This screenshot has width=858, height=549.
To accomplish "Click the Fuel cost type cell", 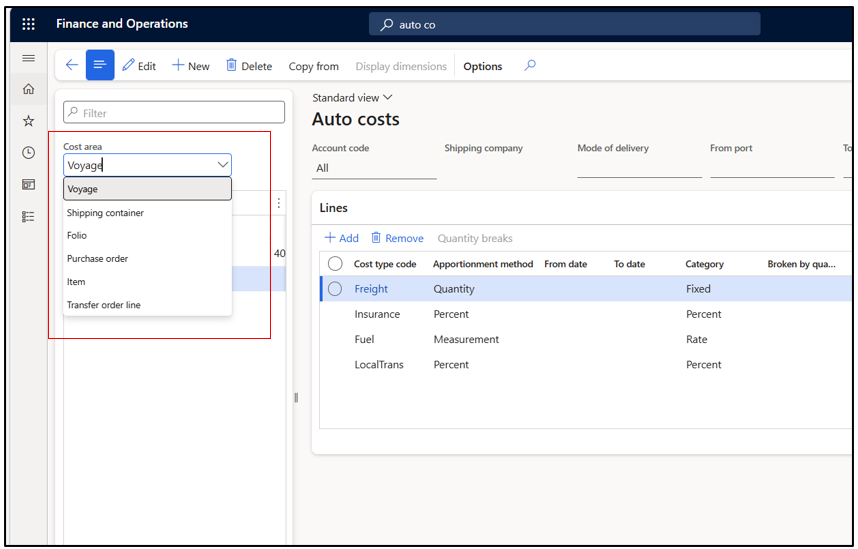I will [x=364, y=339].
